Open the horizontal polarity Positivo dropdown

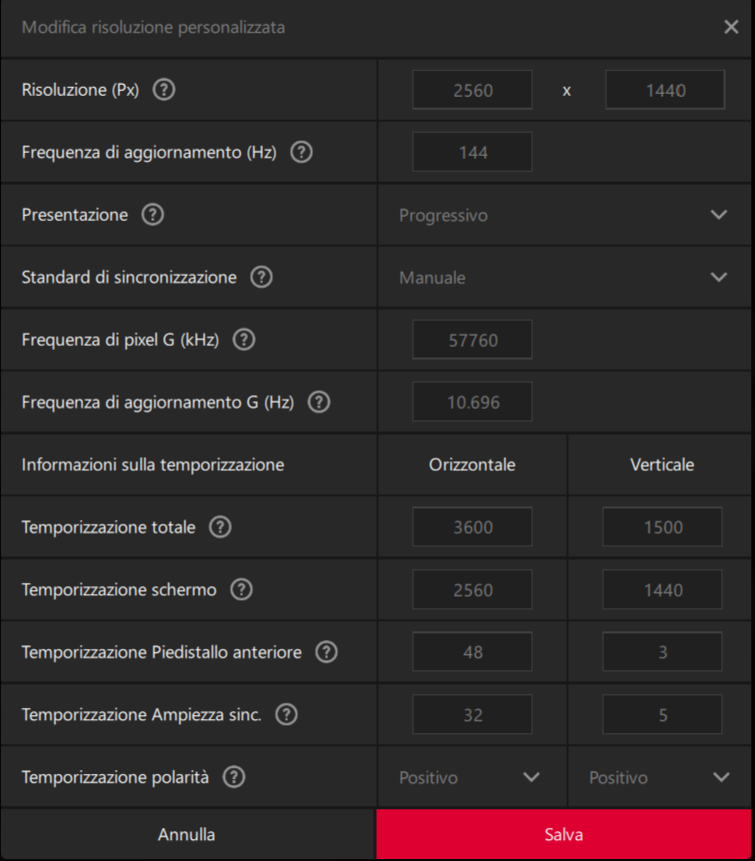tap(471, 777)
